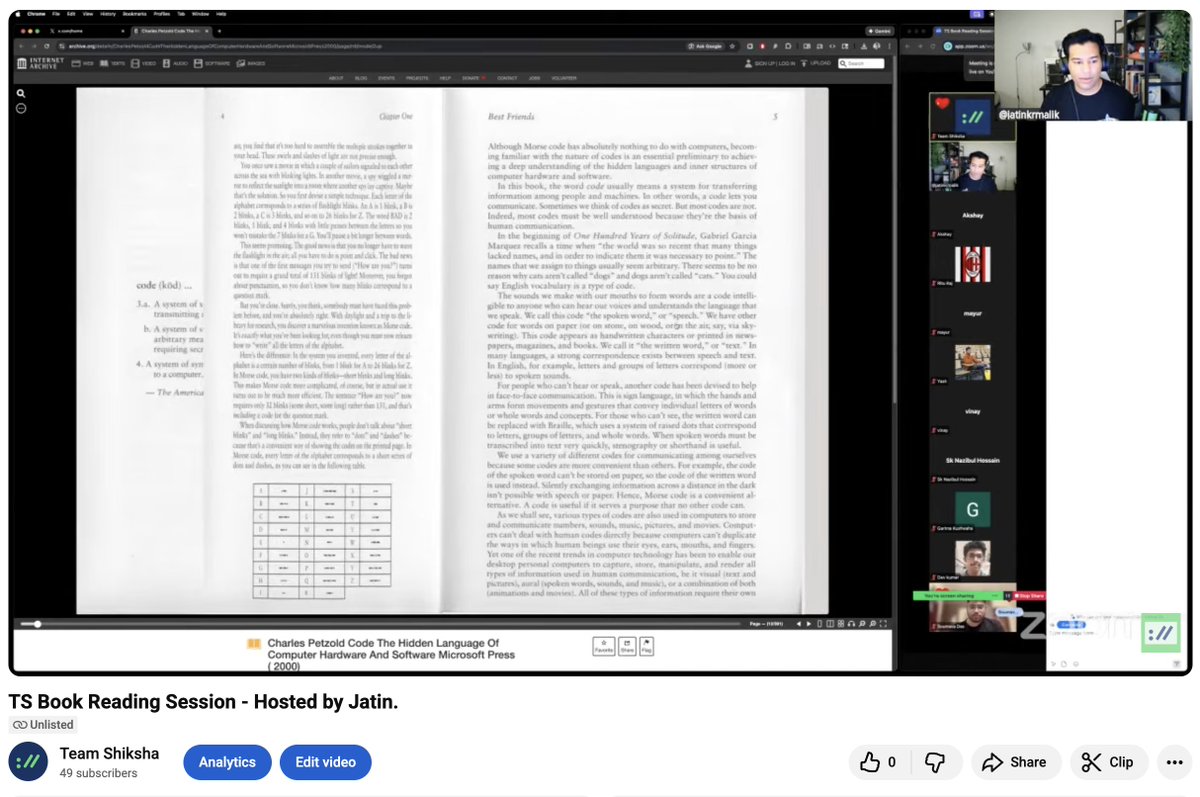Click the magnifier search icon beside the book

21,93
